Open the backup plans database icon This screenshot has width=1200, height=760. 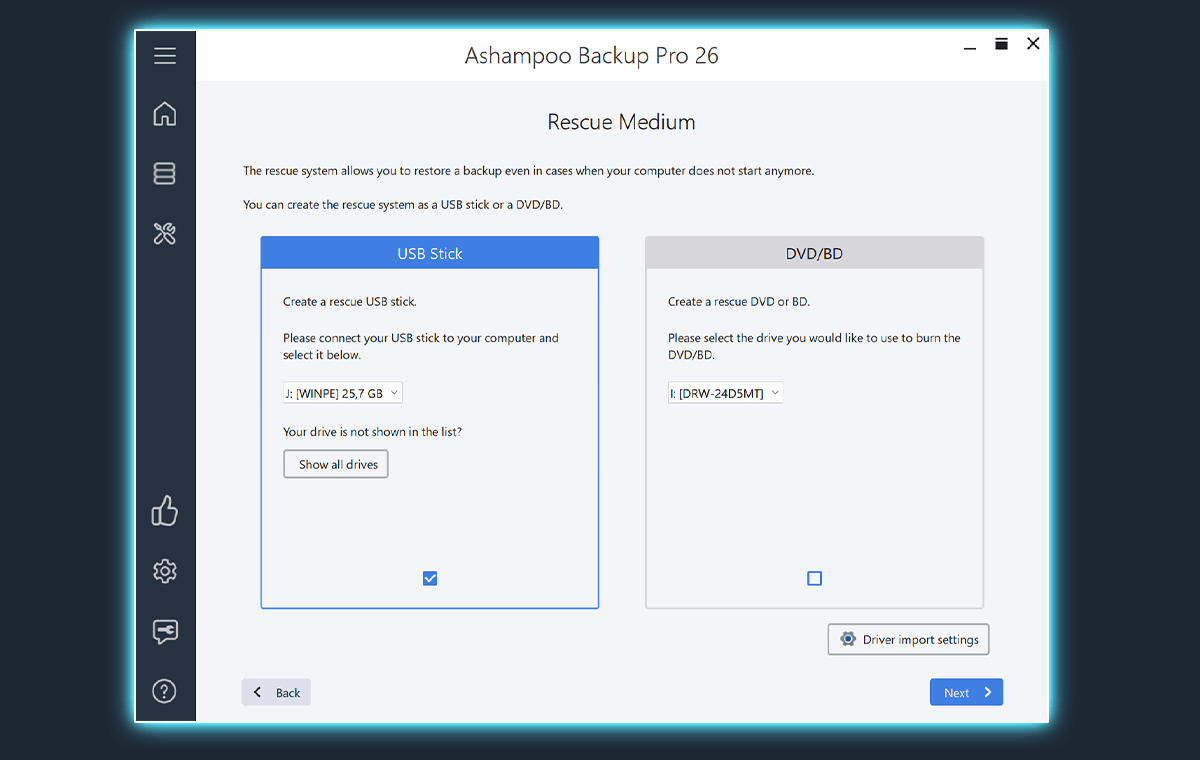[x=165, y=174]
